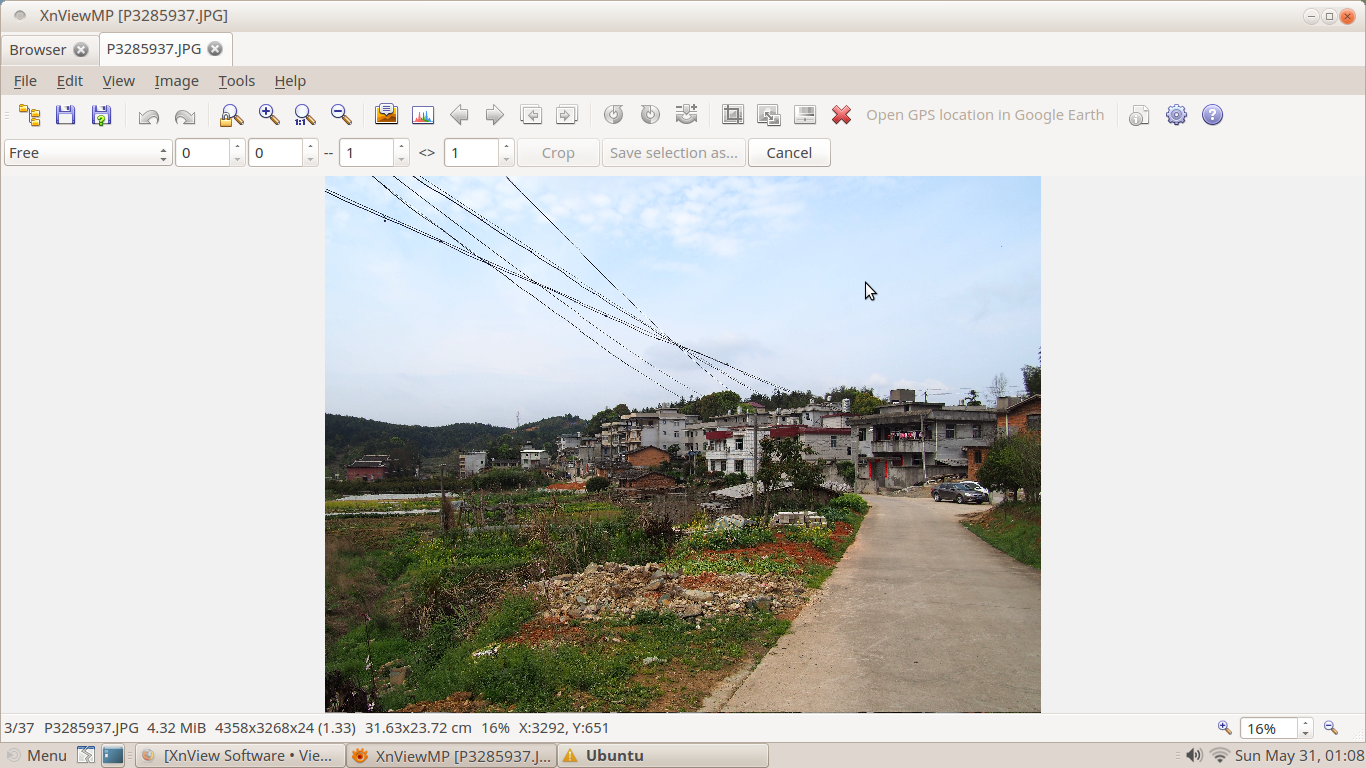Click the Zoom In magnifier toolbar icon

click(x=269, y=115)
